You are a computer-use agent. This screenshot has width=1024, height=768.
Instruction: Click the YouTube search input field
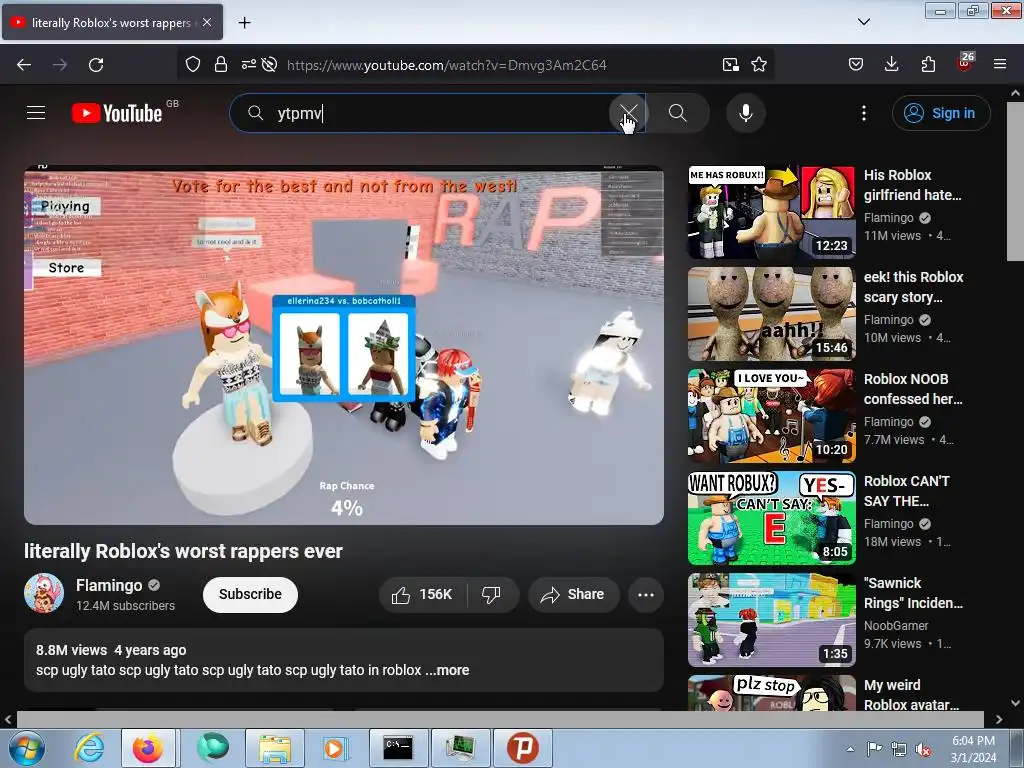tap(438, 113)
